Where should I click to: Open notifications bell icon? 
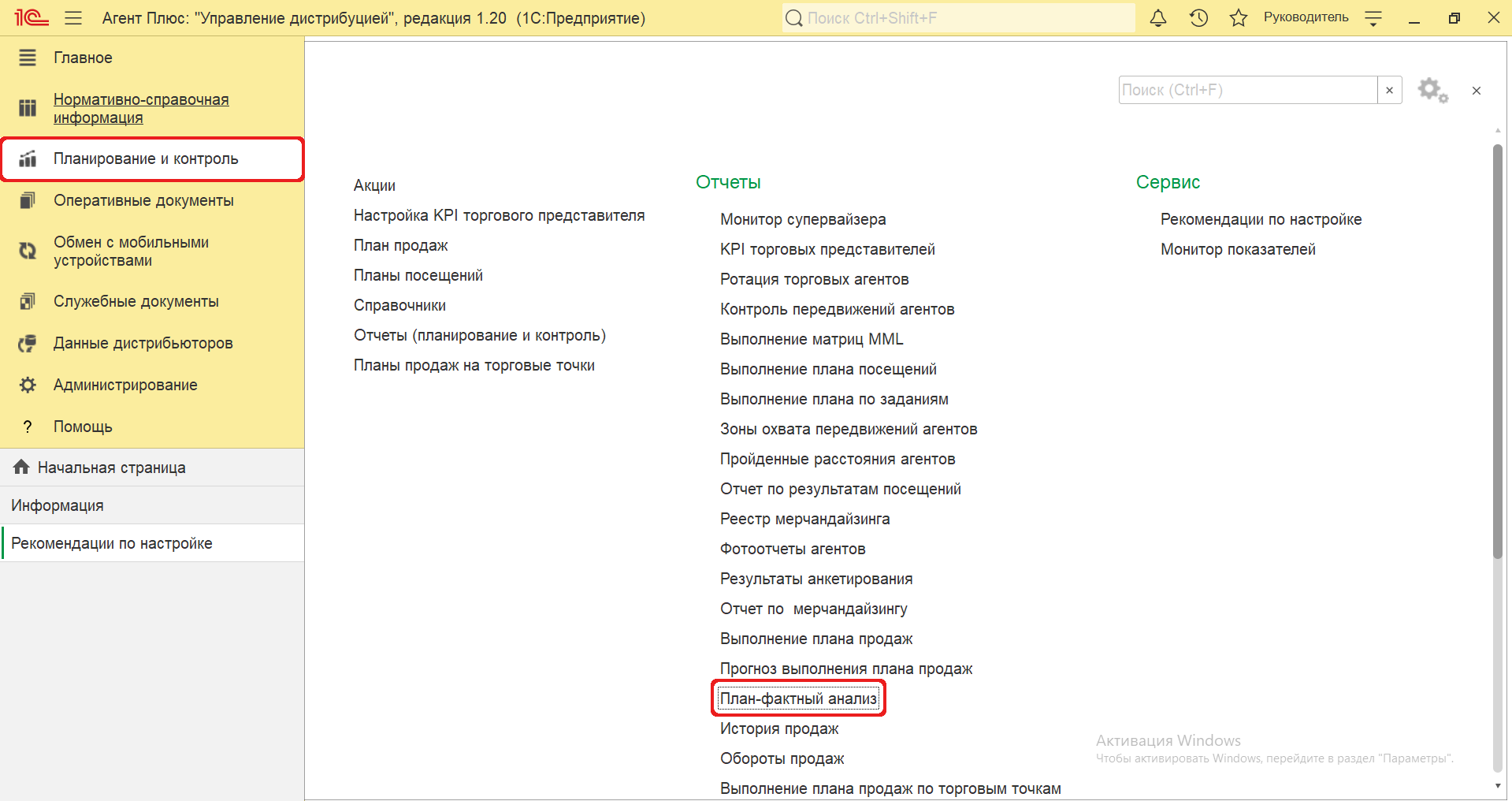1157,18
